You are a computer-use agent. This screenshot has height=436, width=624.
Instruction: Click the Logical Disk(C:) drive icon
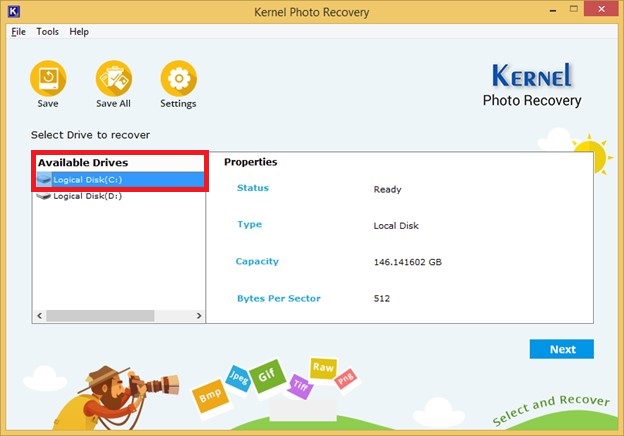pos(44,179)
